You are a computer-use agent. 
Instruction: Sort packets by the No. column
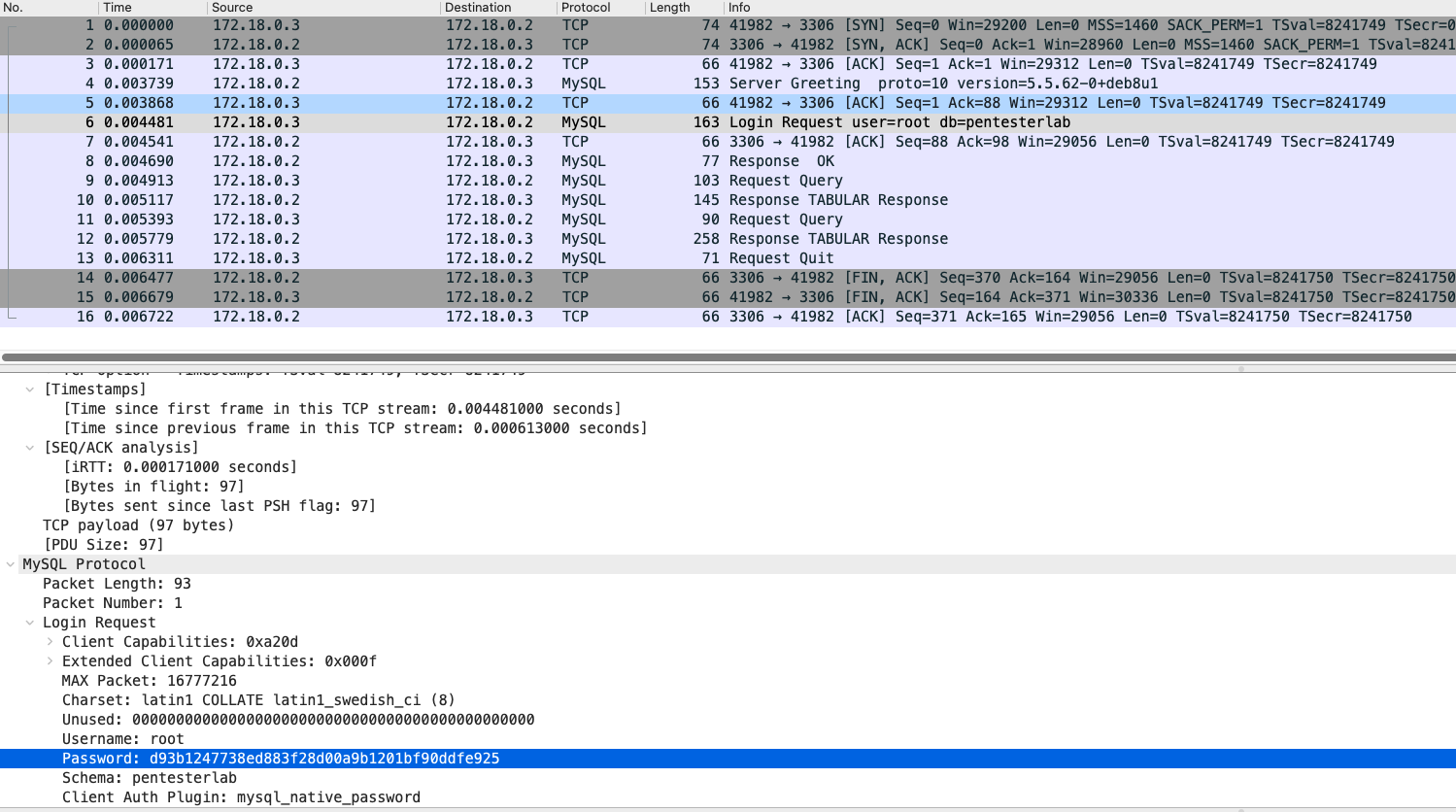coord(49,8)
